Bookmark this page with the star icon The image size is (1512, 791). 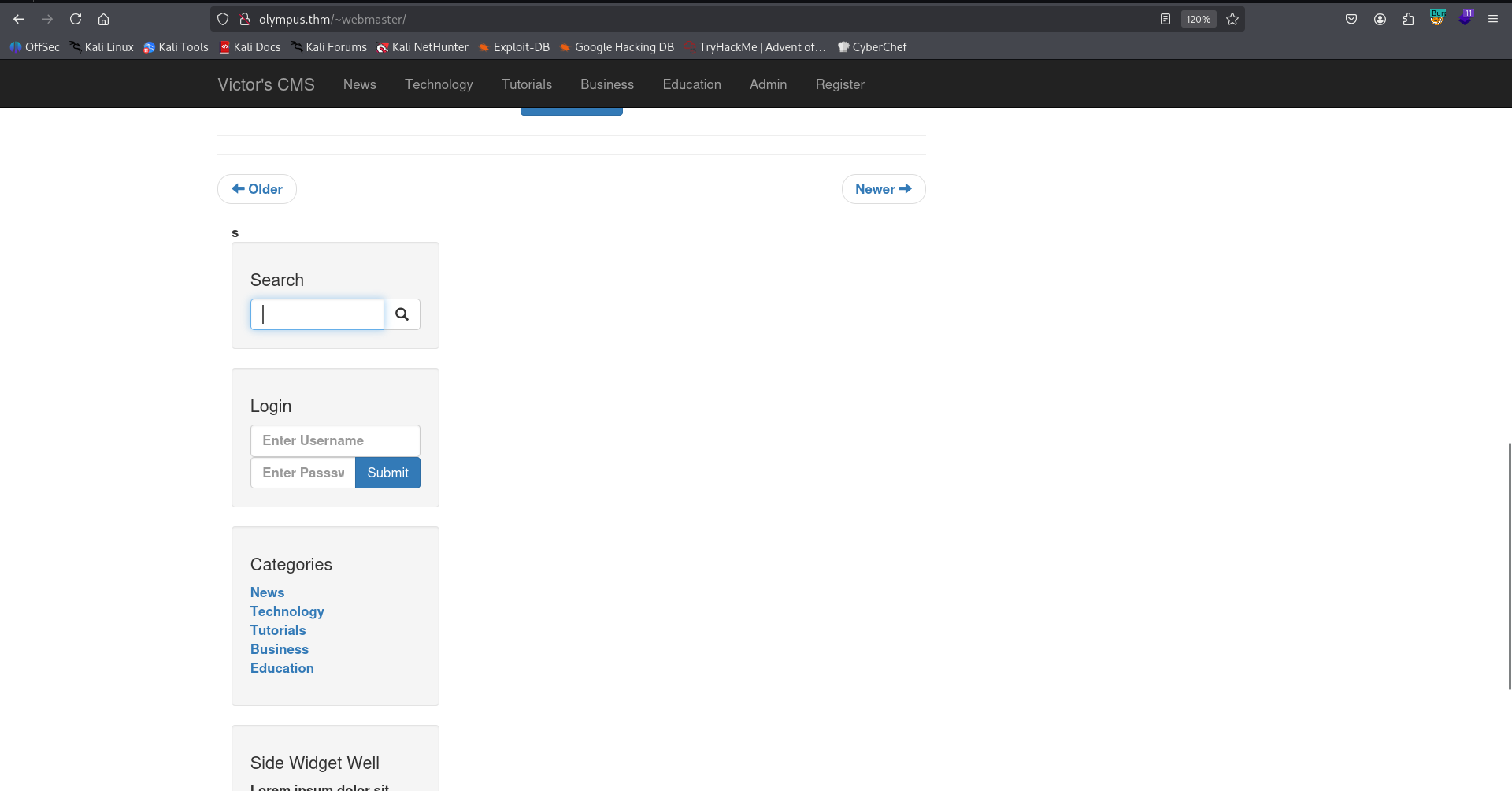[1232, 19]
